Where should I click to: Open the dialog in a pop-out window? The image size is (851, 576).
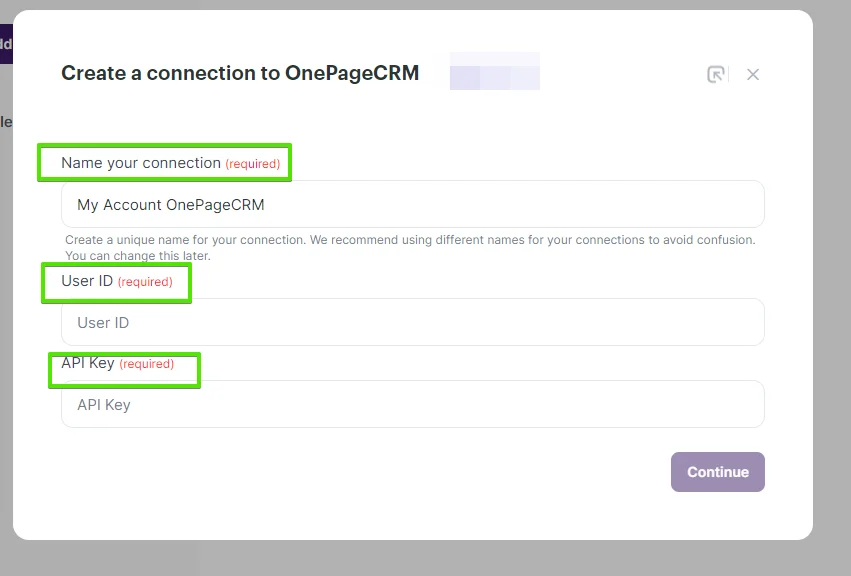pos(716,74)
